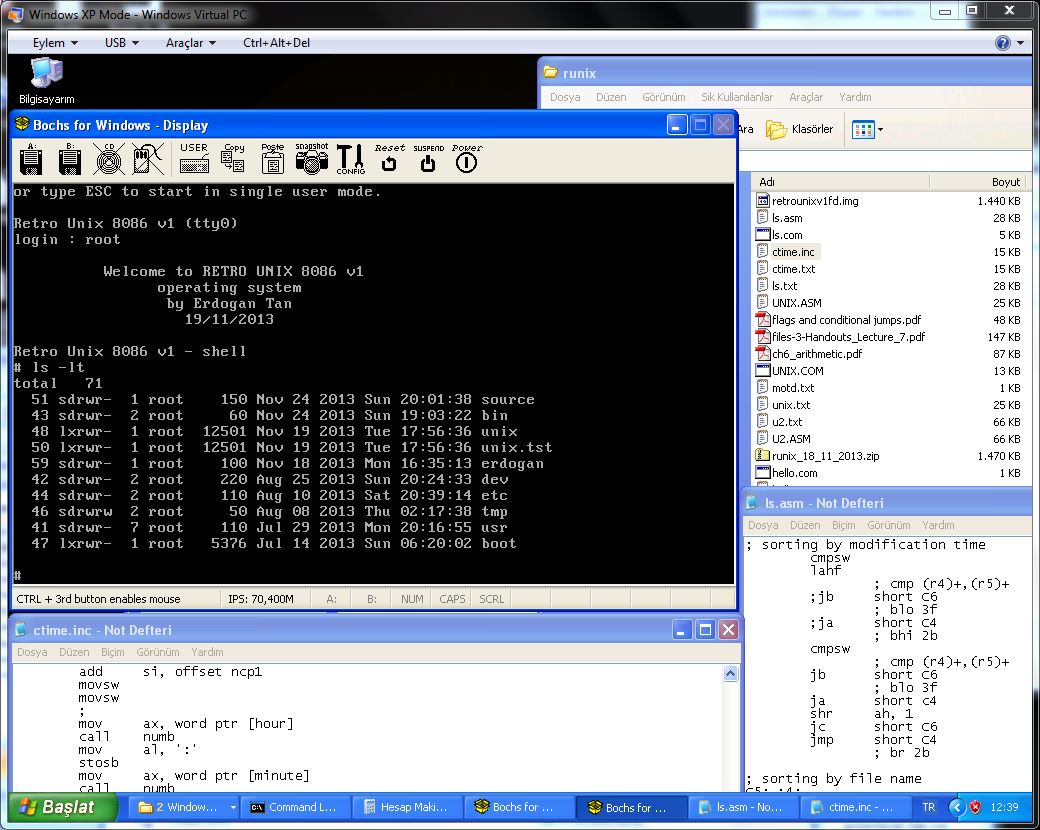Open the Eylem dropdown menu
This screenshot has width=1040, height=830.
(x=55, y=43)
